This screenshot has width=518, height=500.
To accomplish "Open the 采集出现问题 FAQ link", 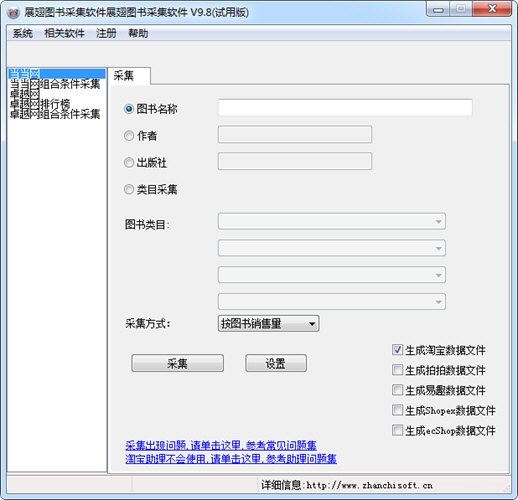I will pos(221,445).
